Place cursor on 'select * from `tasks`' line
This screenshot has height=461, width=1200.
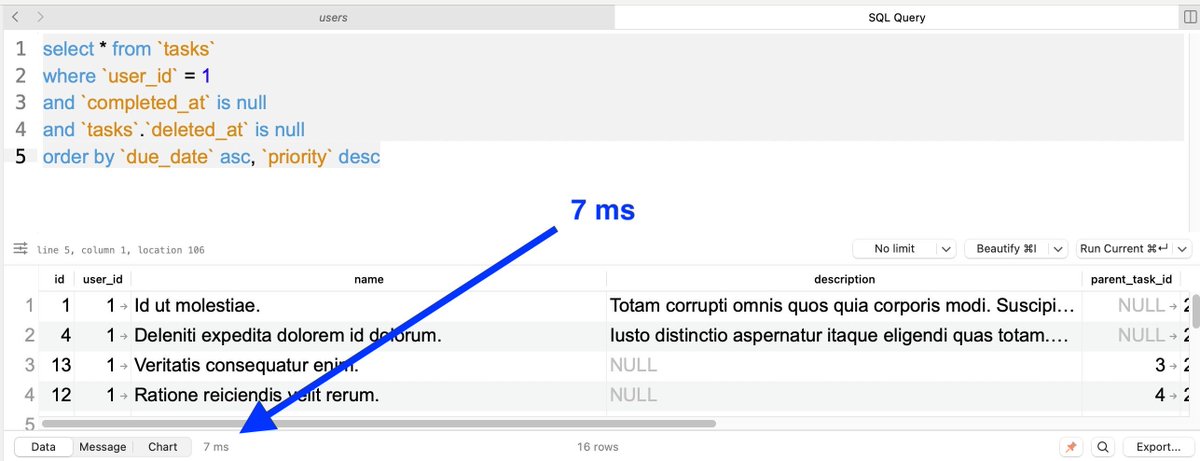click(x=129, y=48)
